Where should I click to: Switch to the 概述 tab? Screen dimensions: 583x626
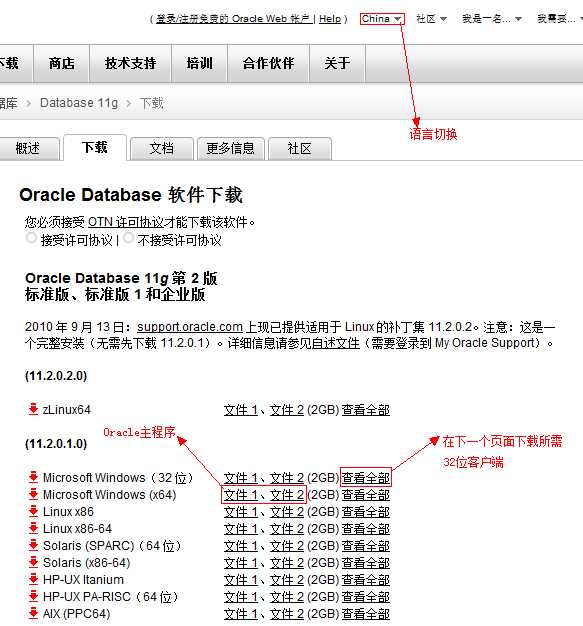coord(28,149)
